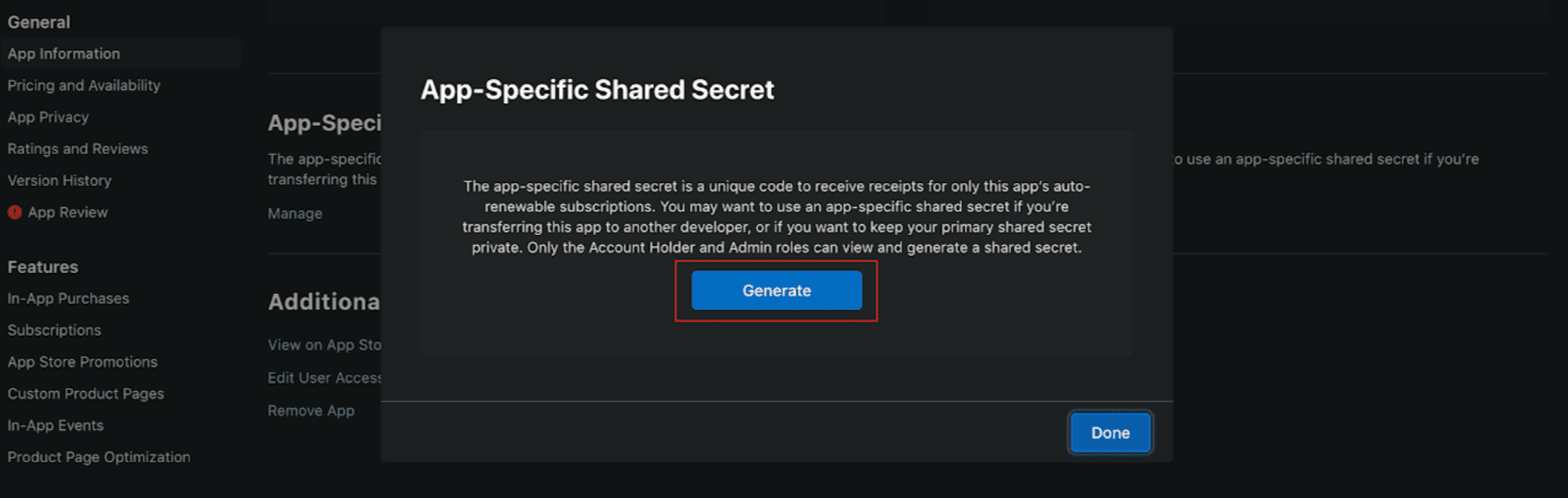Click the Remove App link

click(311, 411)
